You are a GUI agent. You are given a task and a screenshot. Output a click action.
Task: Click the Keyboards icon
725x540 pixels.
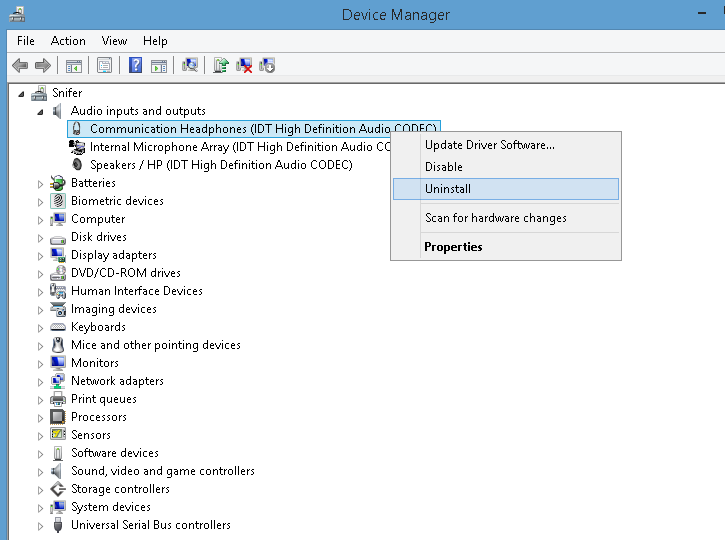point(58,327)
